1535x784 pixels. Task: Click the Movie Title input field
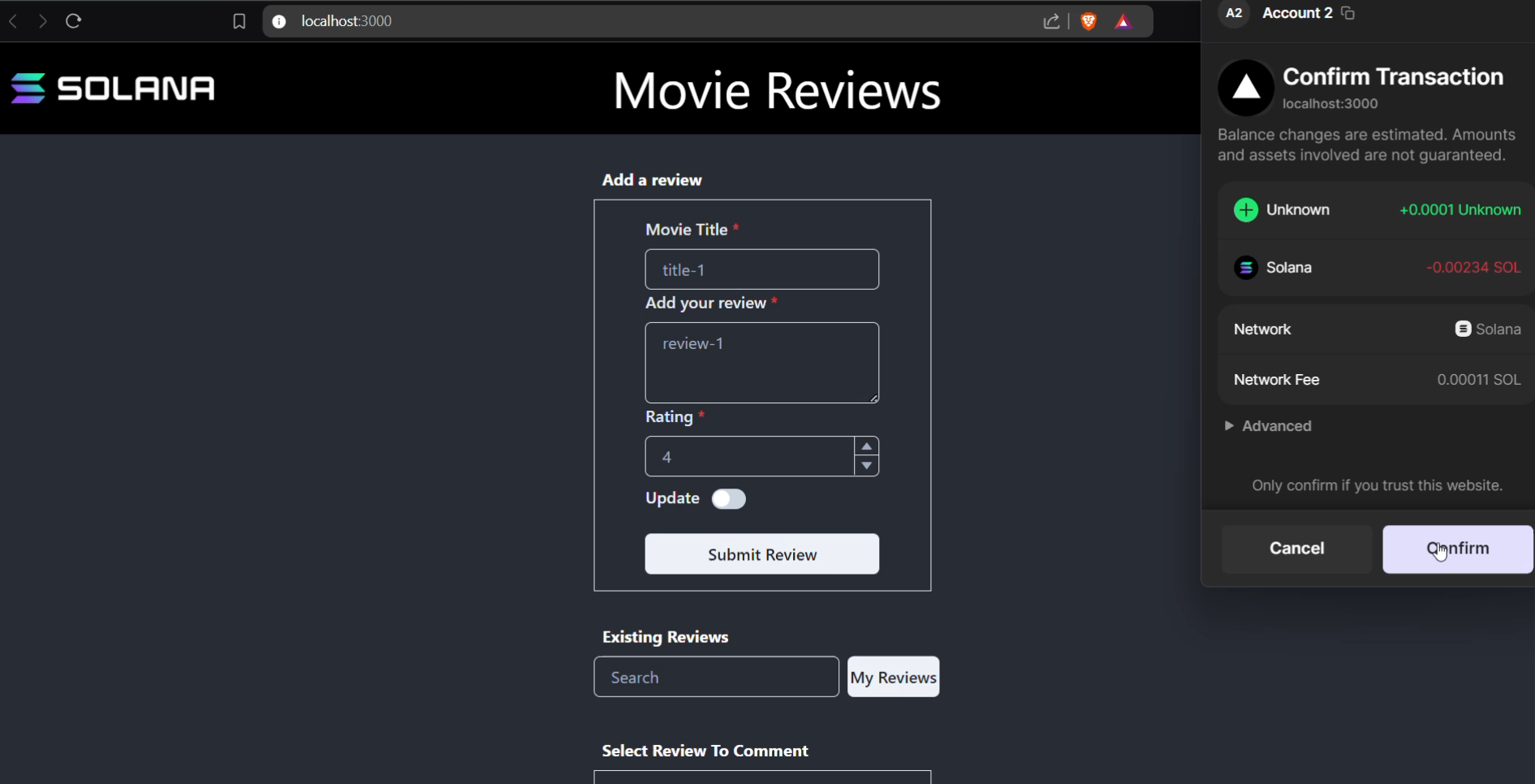(761, 269)
